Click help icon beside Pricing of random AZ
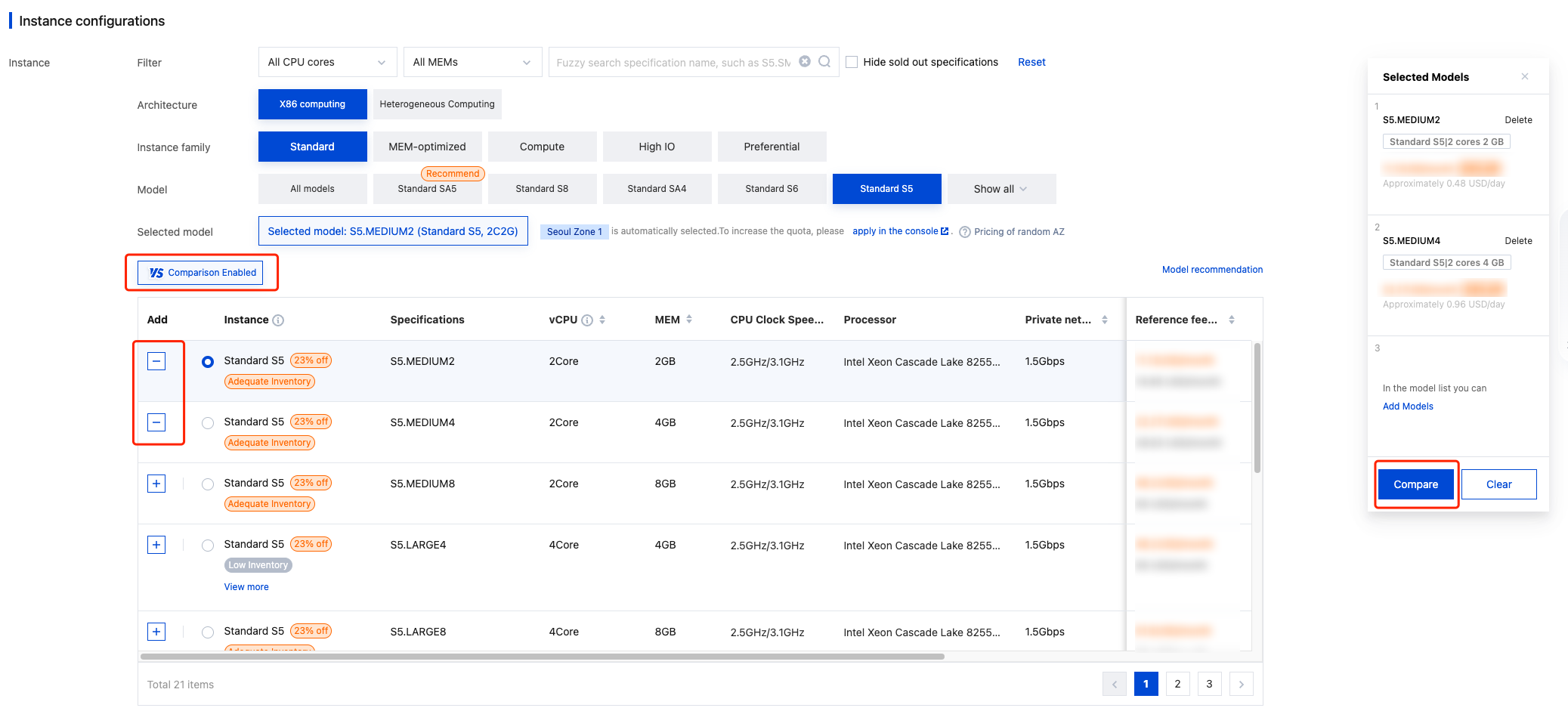 click(964, 232)
